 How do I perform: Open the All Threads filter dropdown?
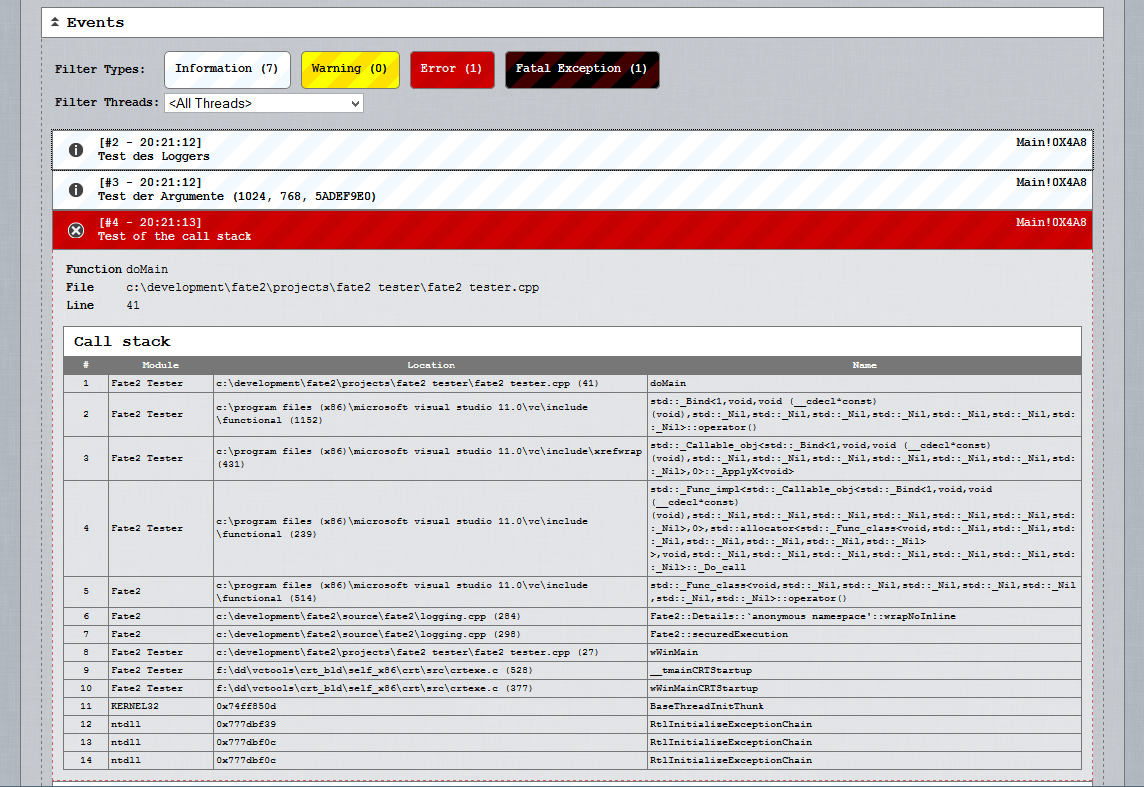[264, 103]
